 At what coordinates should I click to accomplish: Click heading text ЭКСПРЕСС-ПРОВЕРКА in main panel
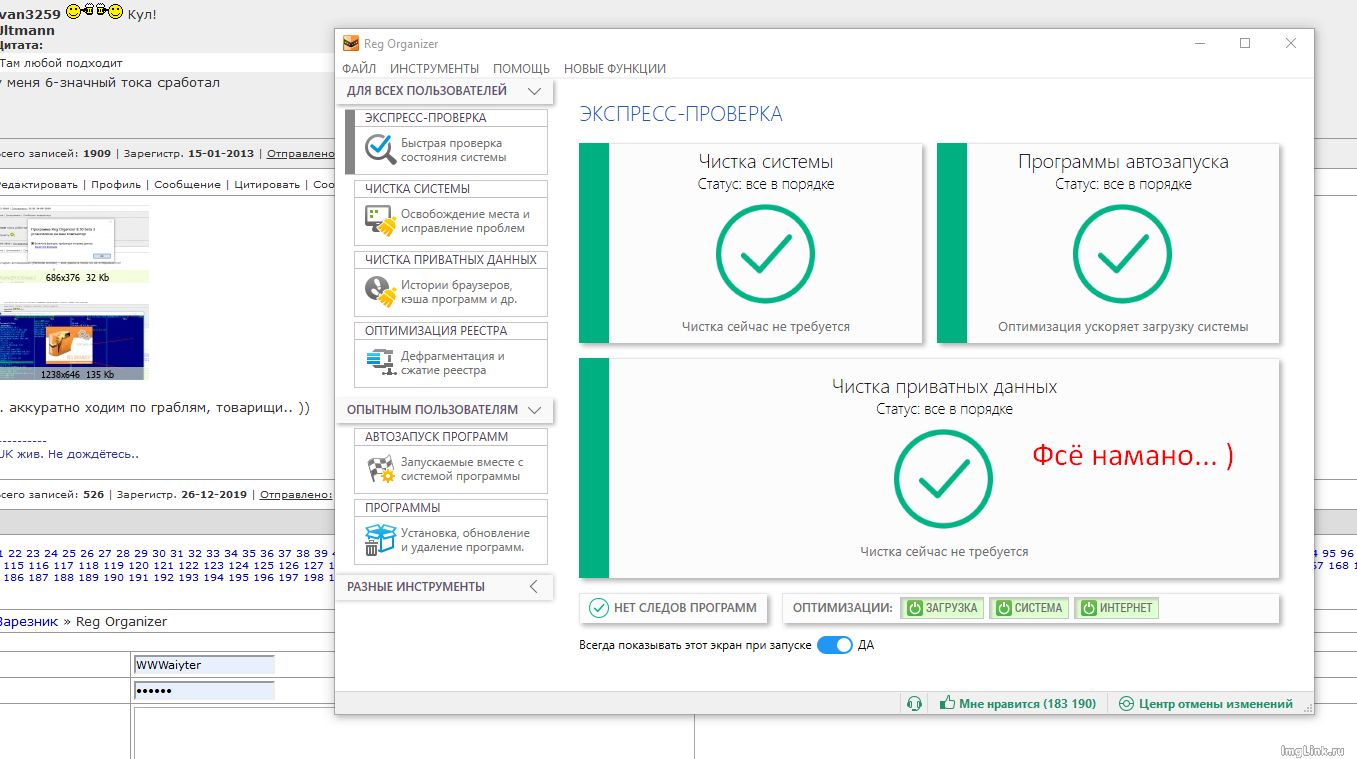pyautogui.click(x=680, y=114)
